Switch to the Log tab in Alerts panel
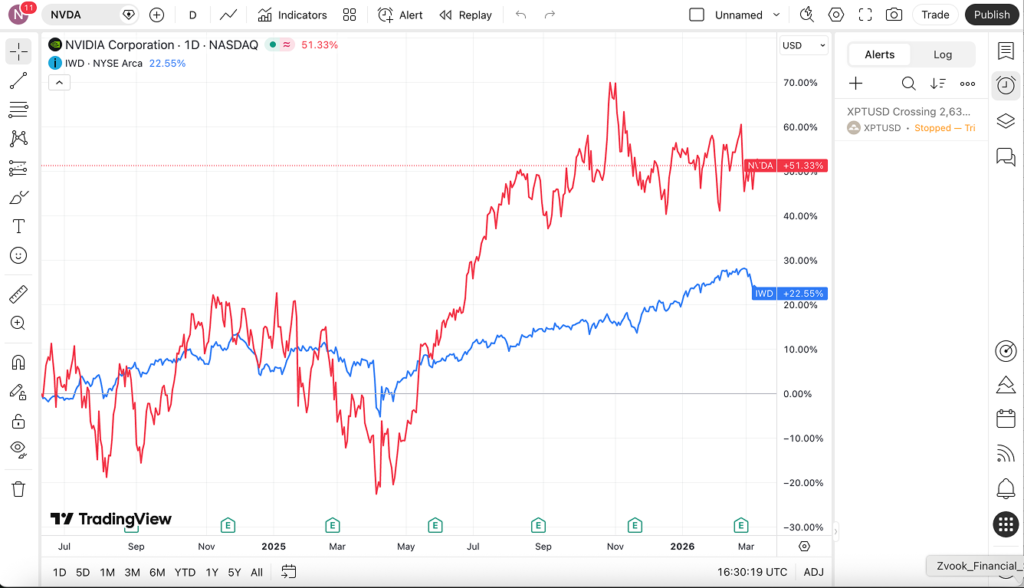 (941, 54)
